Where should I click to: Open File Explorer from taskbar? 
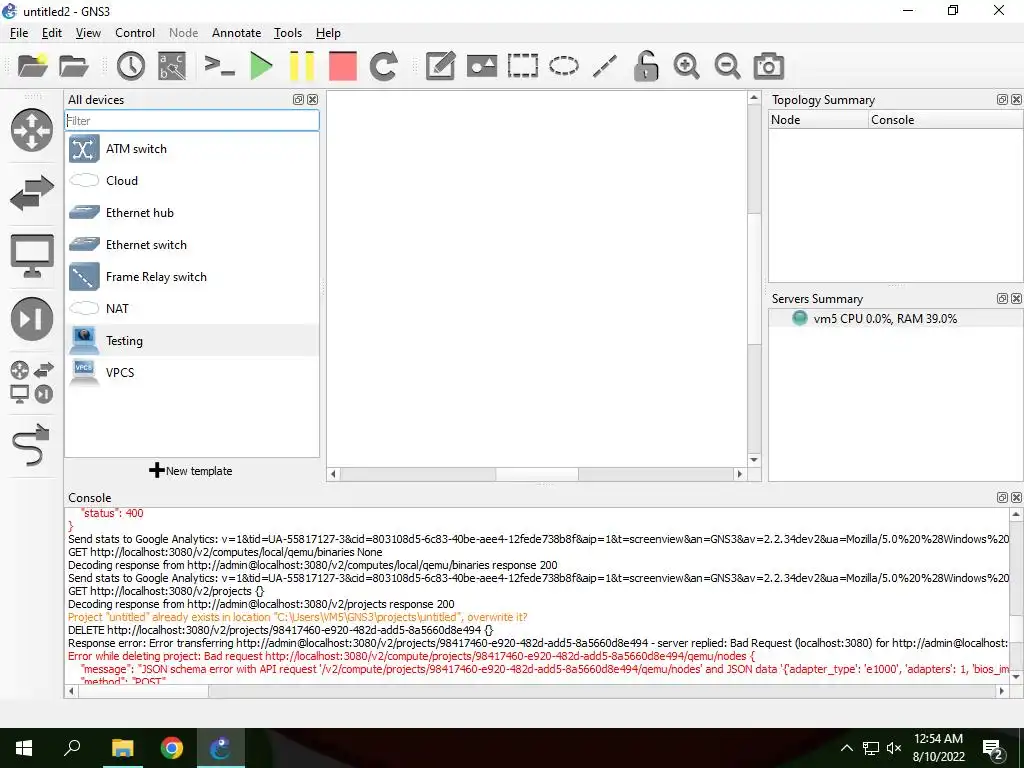[x=122, y=748]
